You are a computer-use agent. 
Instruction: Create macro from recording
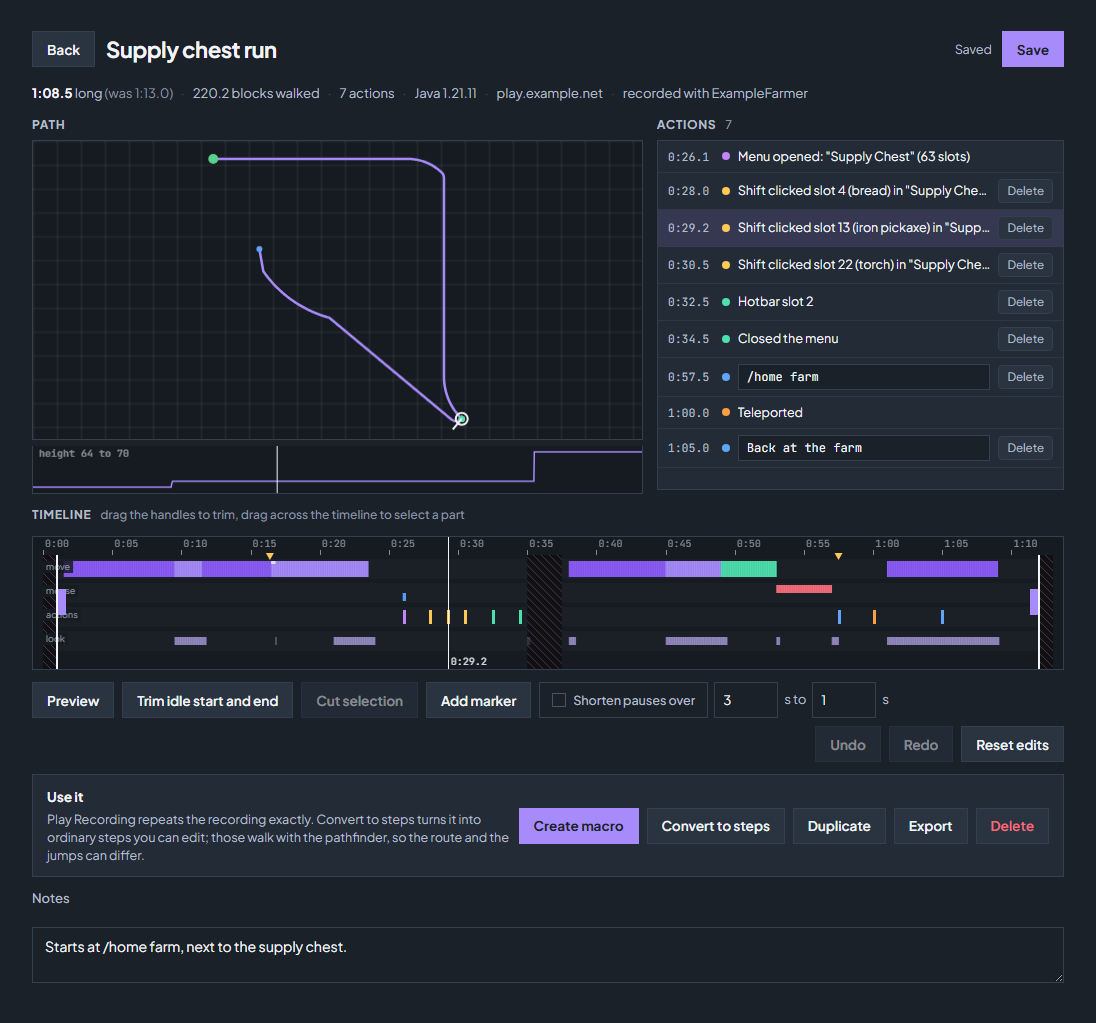pyautogui.click(x=578, y=826)
